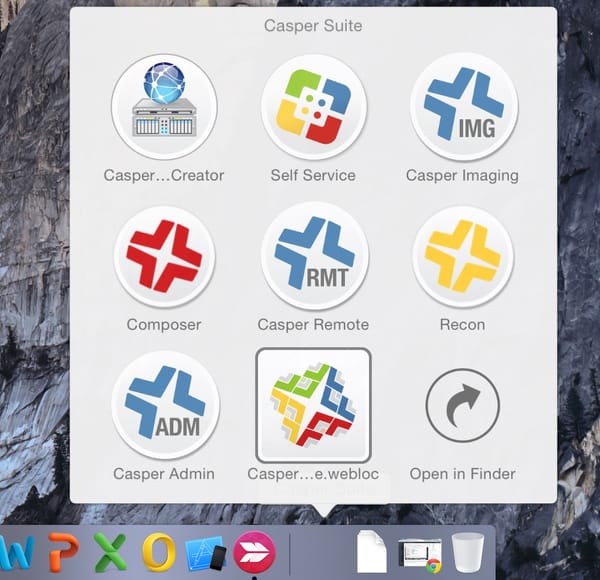Click the Open in Finder arrow icon
600x580 pixels.
[463, 406]
